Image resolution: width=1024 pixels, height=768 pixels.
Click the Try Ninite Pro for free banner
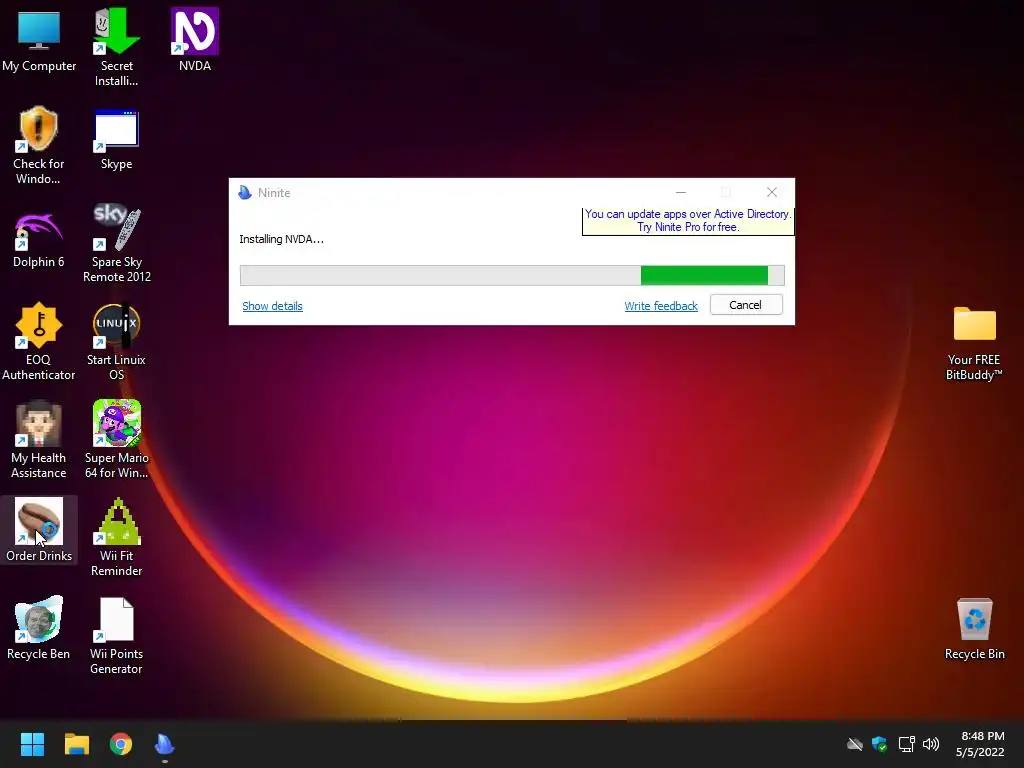tap(688, 221)
